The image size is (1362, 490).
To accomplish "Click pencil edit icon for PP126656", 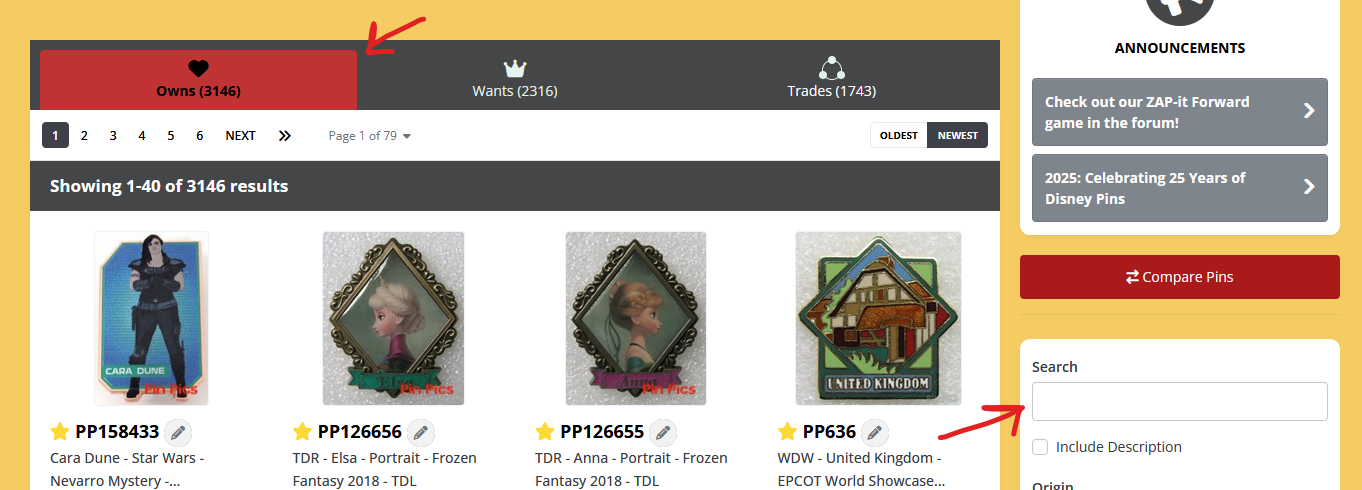I will [x=421, y=432].
